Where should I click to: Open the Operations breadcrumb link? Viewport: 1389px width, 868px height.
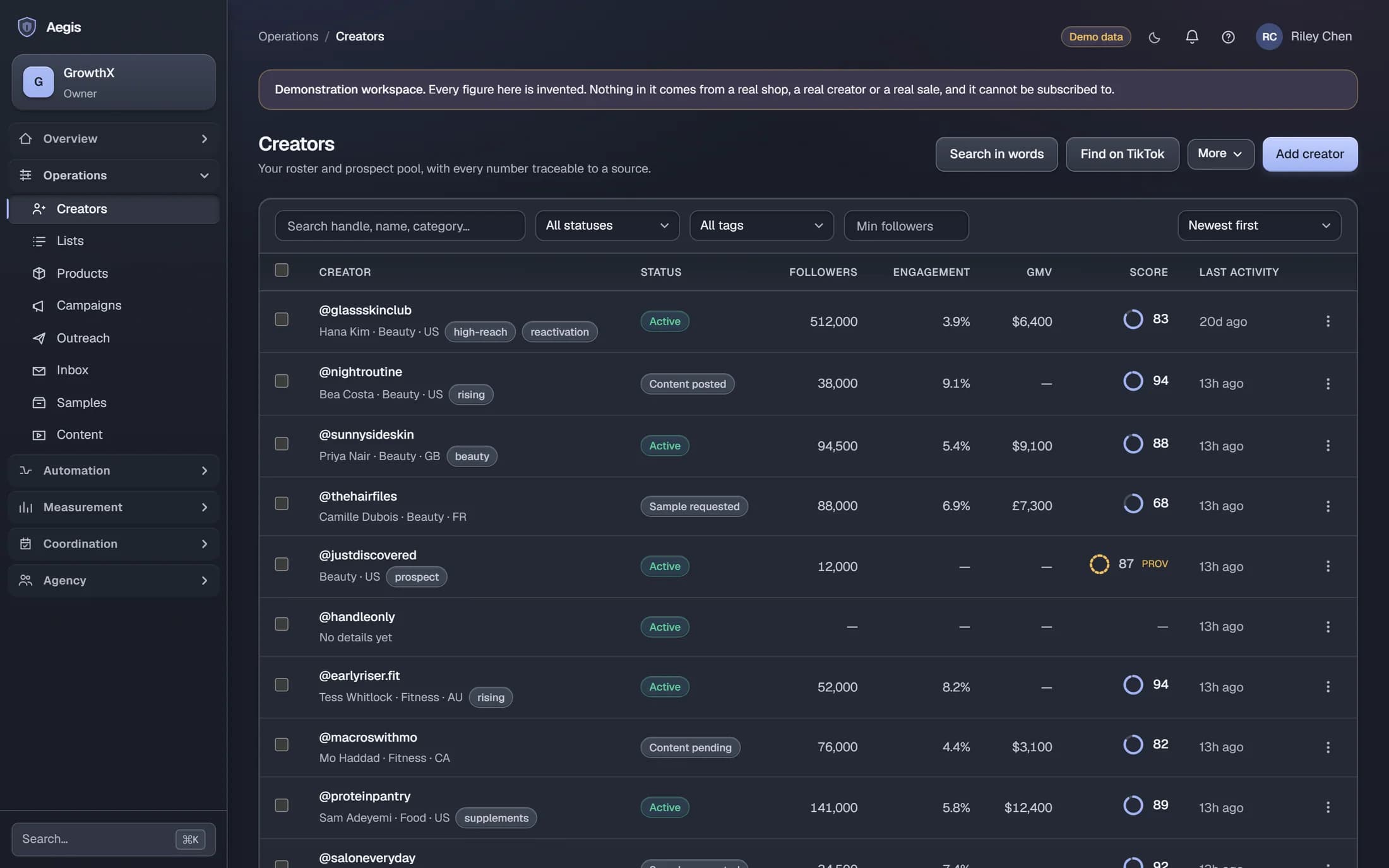288,37
